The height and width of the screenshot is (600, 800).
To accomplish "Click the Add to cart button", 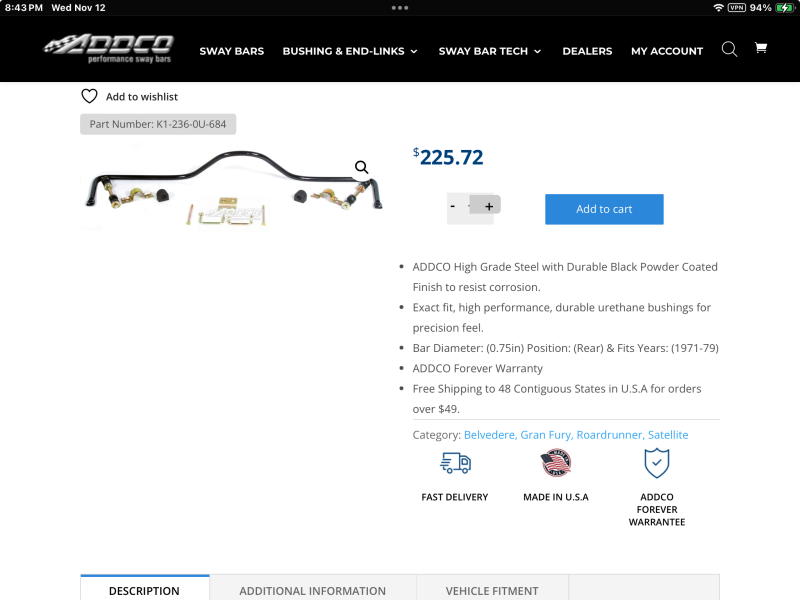I will (604, 209).
